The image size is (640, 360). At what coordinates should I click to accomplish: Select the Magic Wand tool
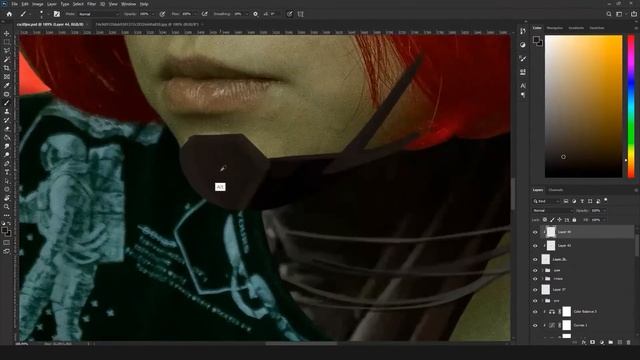tap(7, 59)
